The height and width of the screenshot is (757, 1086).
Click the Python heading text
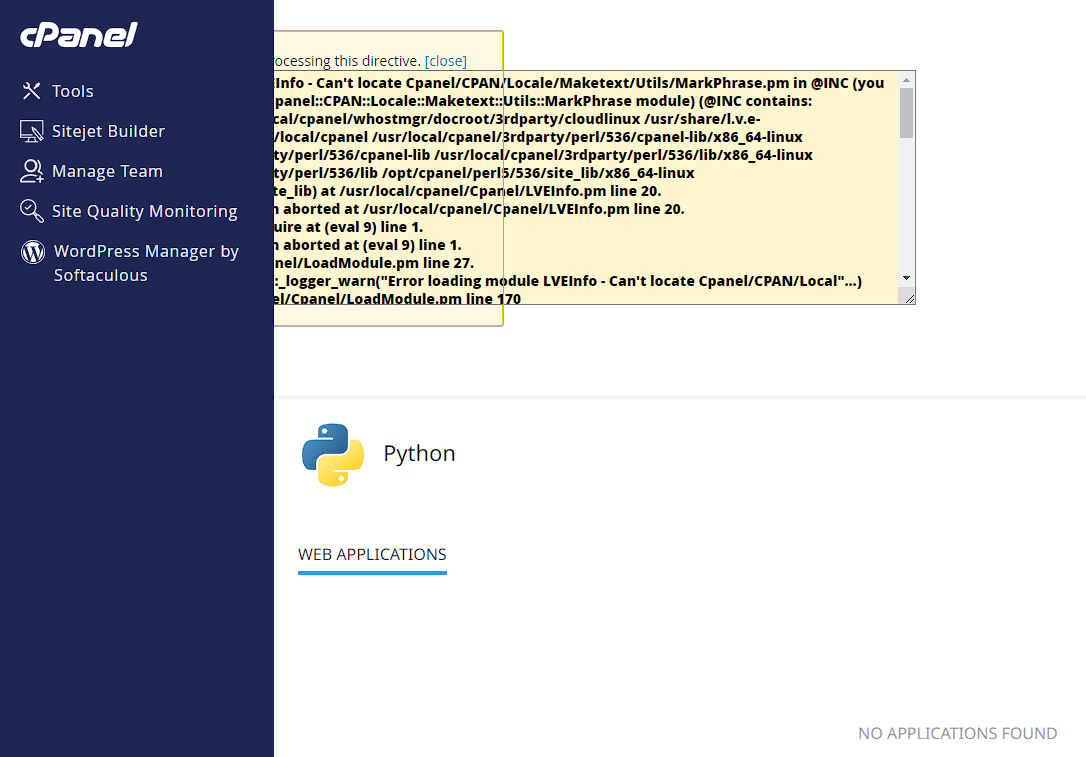tap(419, 454)
